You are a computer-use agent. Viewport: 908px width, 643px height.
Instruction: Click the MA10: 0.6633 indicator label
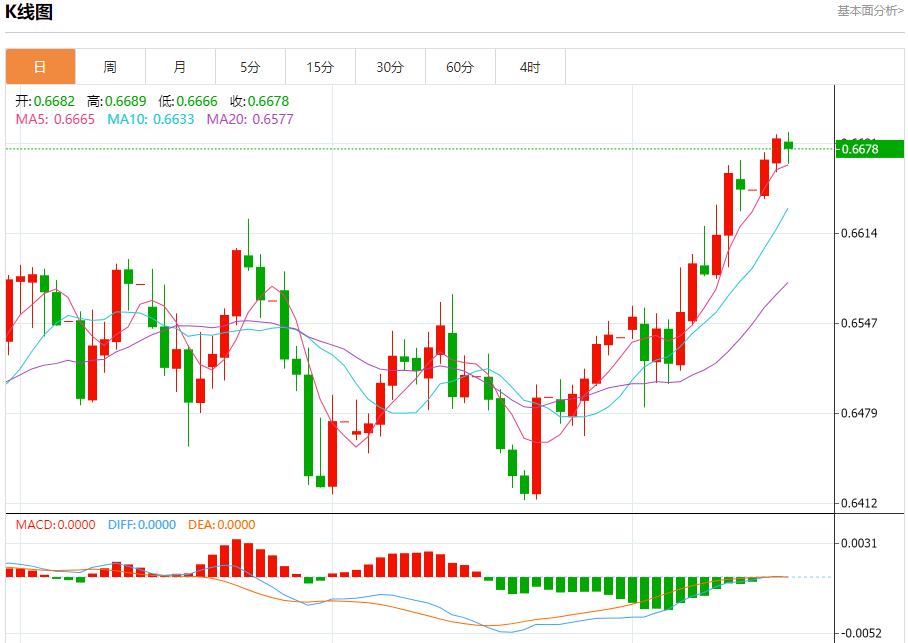point(151,119)
